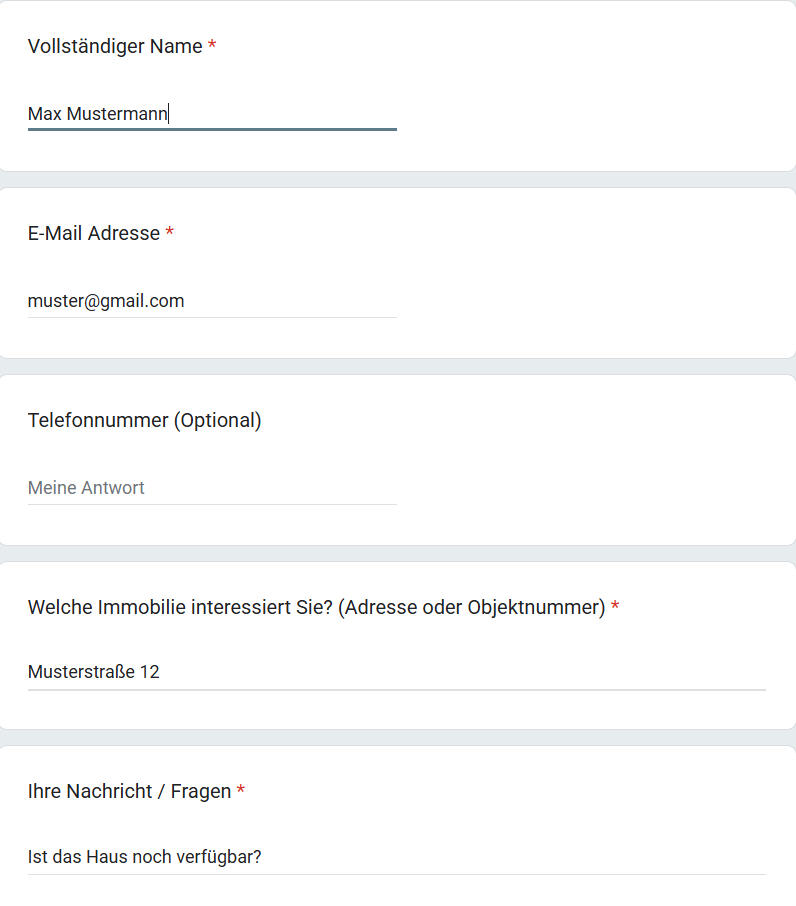Image resolution: width=796 pixels, height=906 pixels.
Task: Click the required asterisk after 'E-Mail Adresse'
Action: [170, 234]
